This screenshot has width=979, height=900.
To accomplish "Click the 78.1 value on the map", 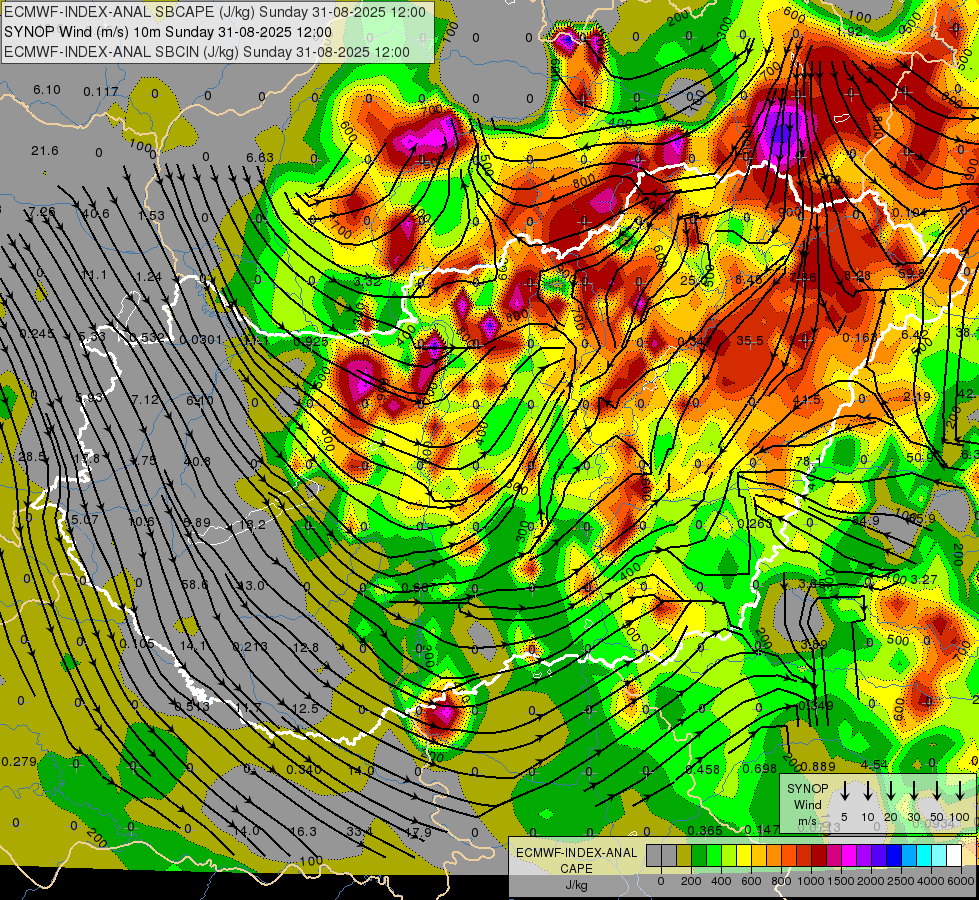I will [x=809, y=462].
